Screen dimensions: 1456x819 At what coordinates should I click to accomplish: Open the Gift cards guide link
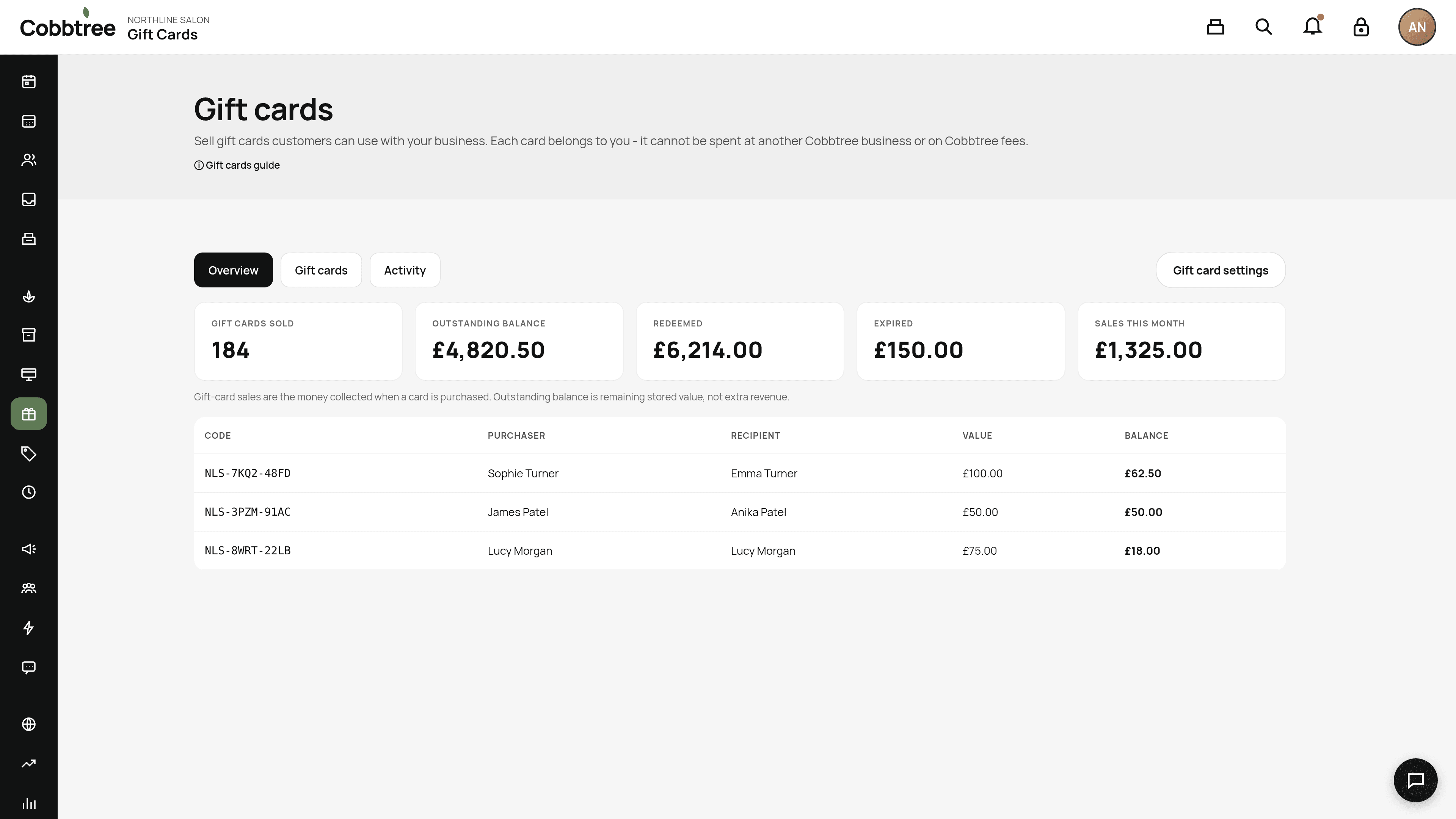(237, 165)
